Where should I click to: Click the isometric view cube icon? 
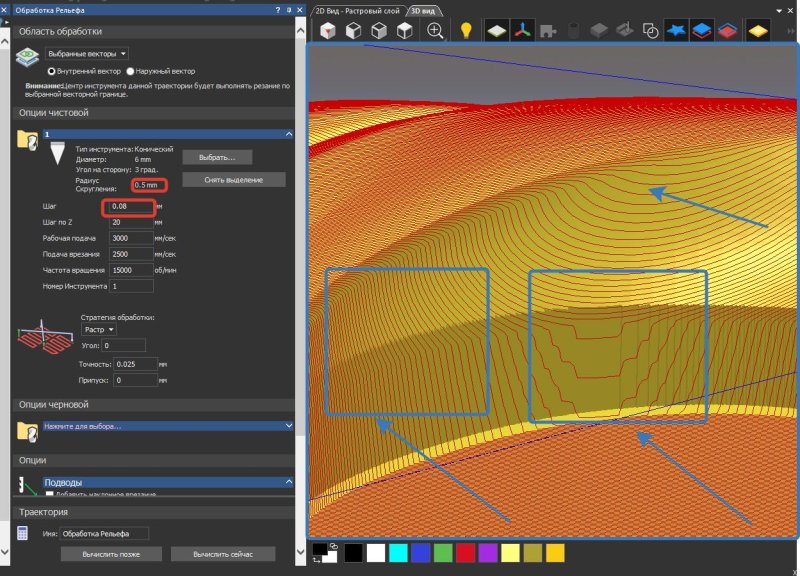(328, 31)
